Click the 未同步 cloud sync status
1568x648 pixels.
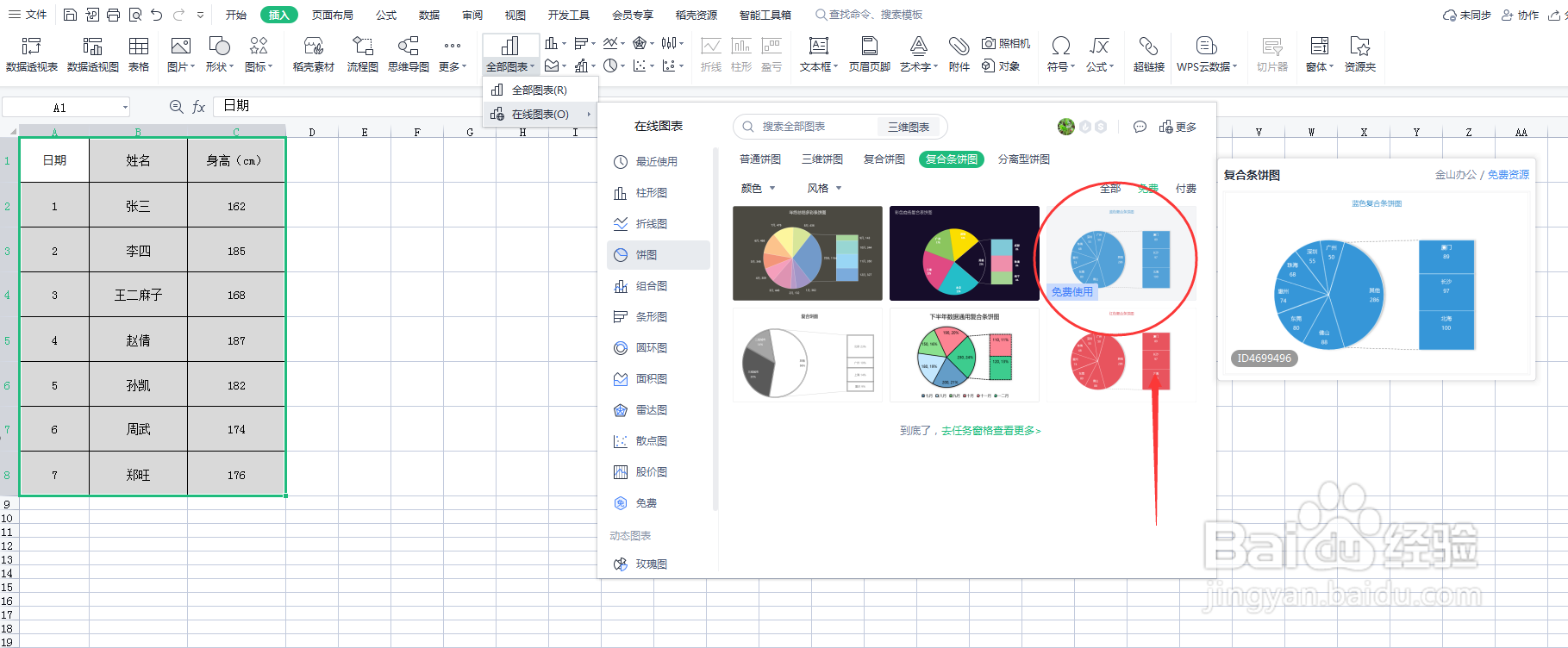(x=1467, y=15)
